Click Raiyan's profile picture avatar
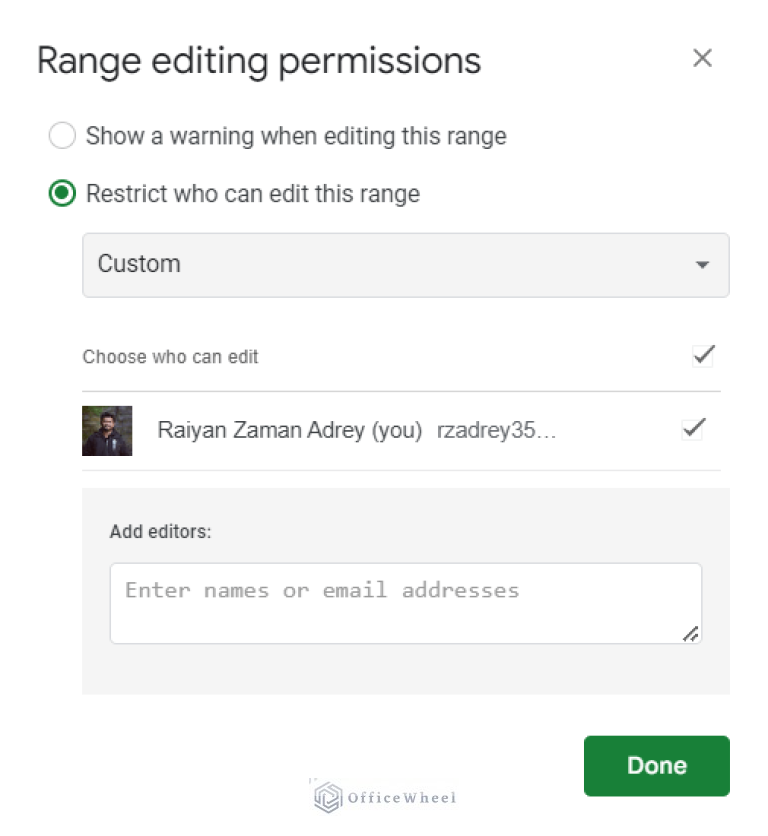768x836 pixels. pyautogui.click(x=107, y=430)
